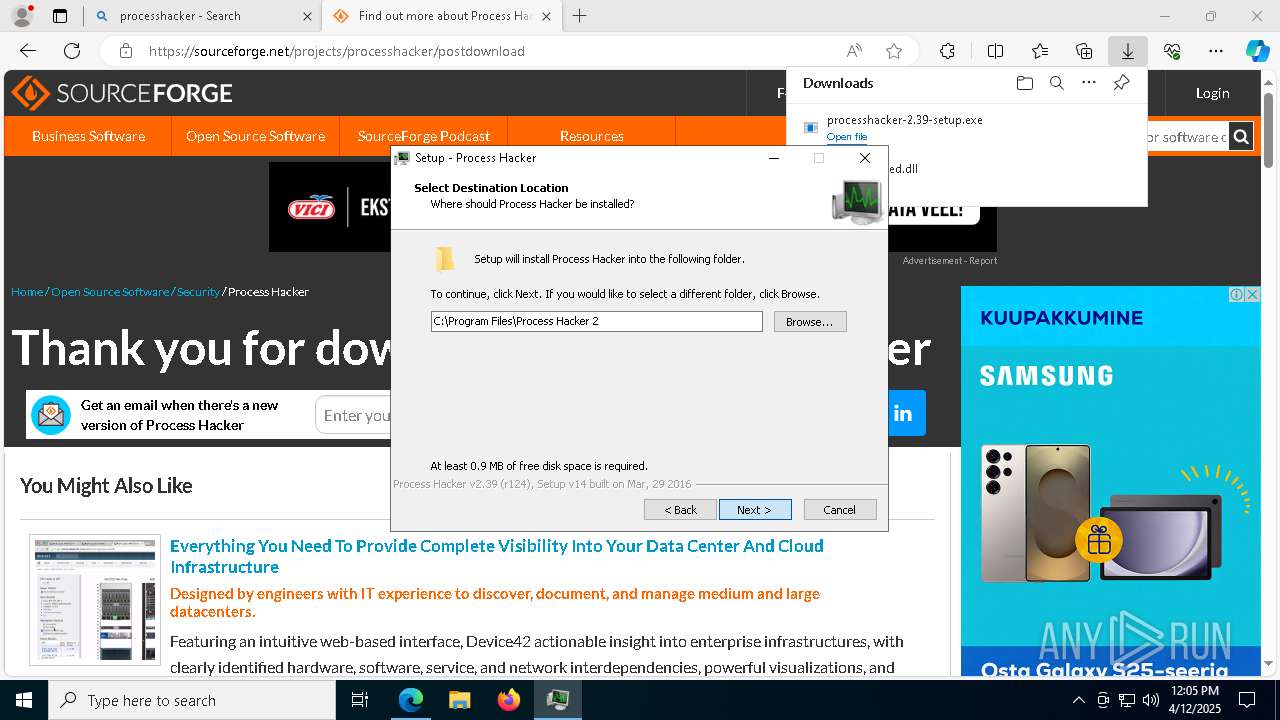Open Downloads folder icon in Downloads panel
The height and width of the screenshot is (720, 1280).
tap(1024, 83)
